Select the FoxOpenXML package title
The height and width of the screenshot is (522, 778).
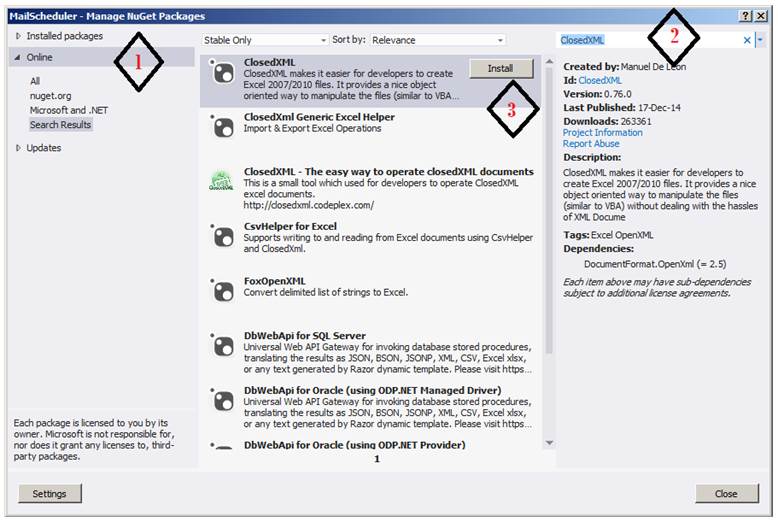(274, 281)
